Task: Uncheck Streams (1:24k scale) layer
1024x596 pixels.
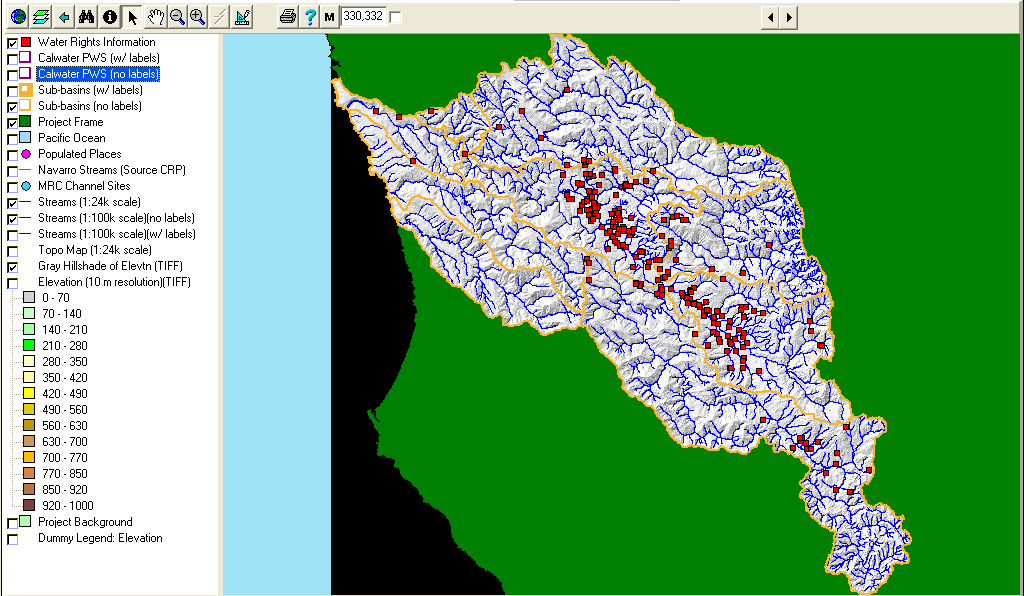Action: click(x=12, y=203)
